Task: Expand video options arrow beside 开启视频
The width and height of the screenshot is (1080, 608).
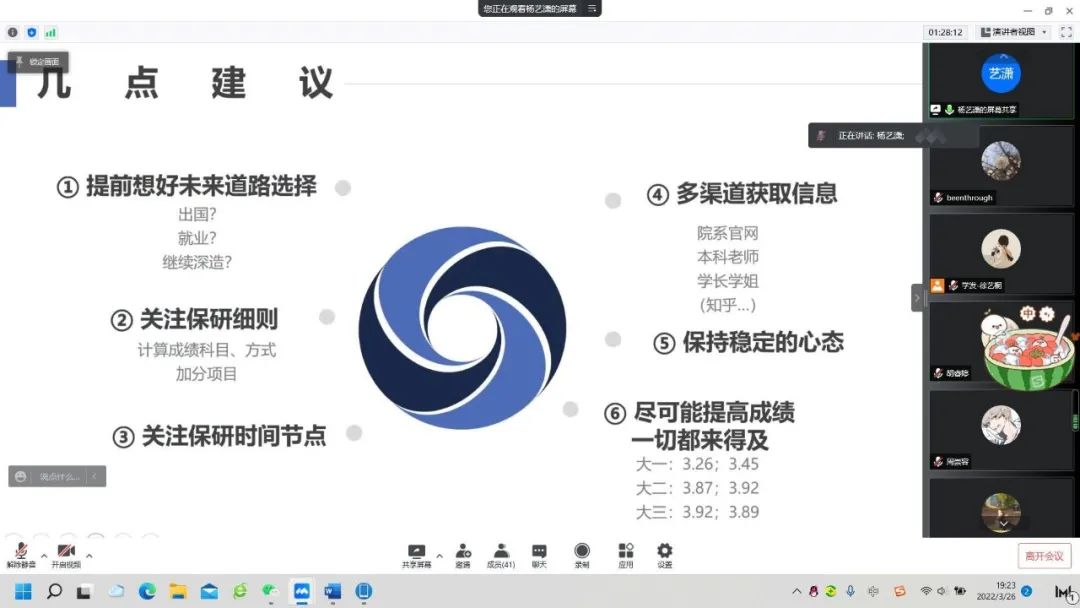Action: (x=89, y=555)
